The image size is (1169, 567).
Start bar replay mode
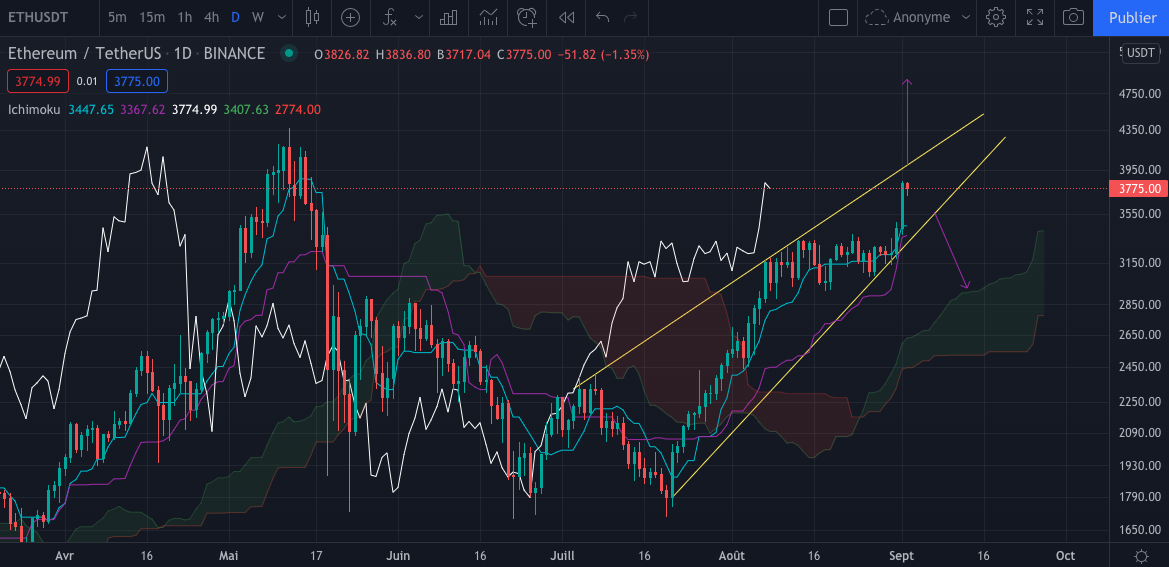(566, 17)
